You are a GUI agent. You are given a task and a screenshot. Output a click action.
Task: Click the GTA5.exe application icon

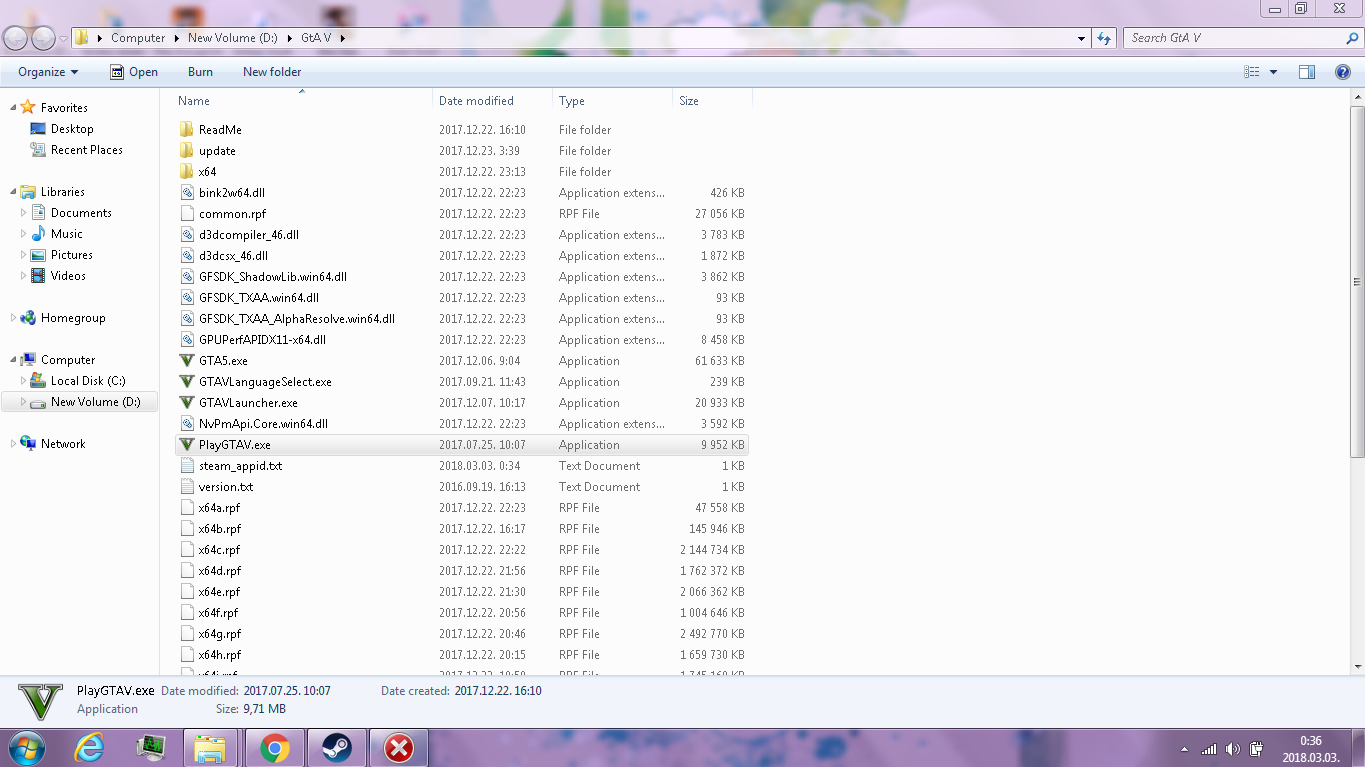pos(186,361)
